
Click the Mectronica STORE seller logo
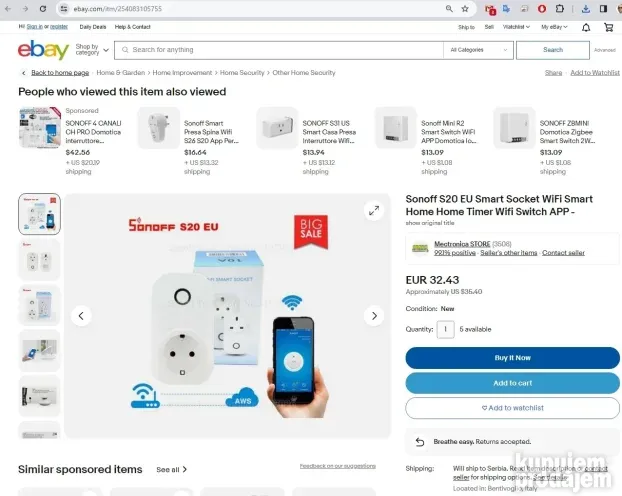point(420,248)
